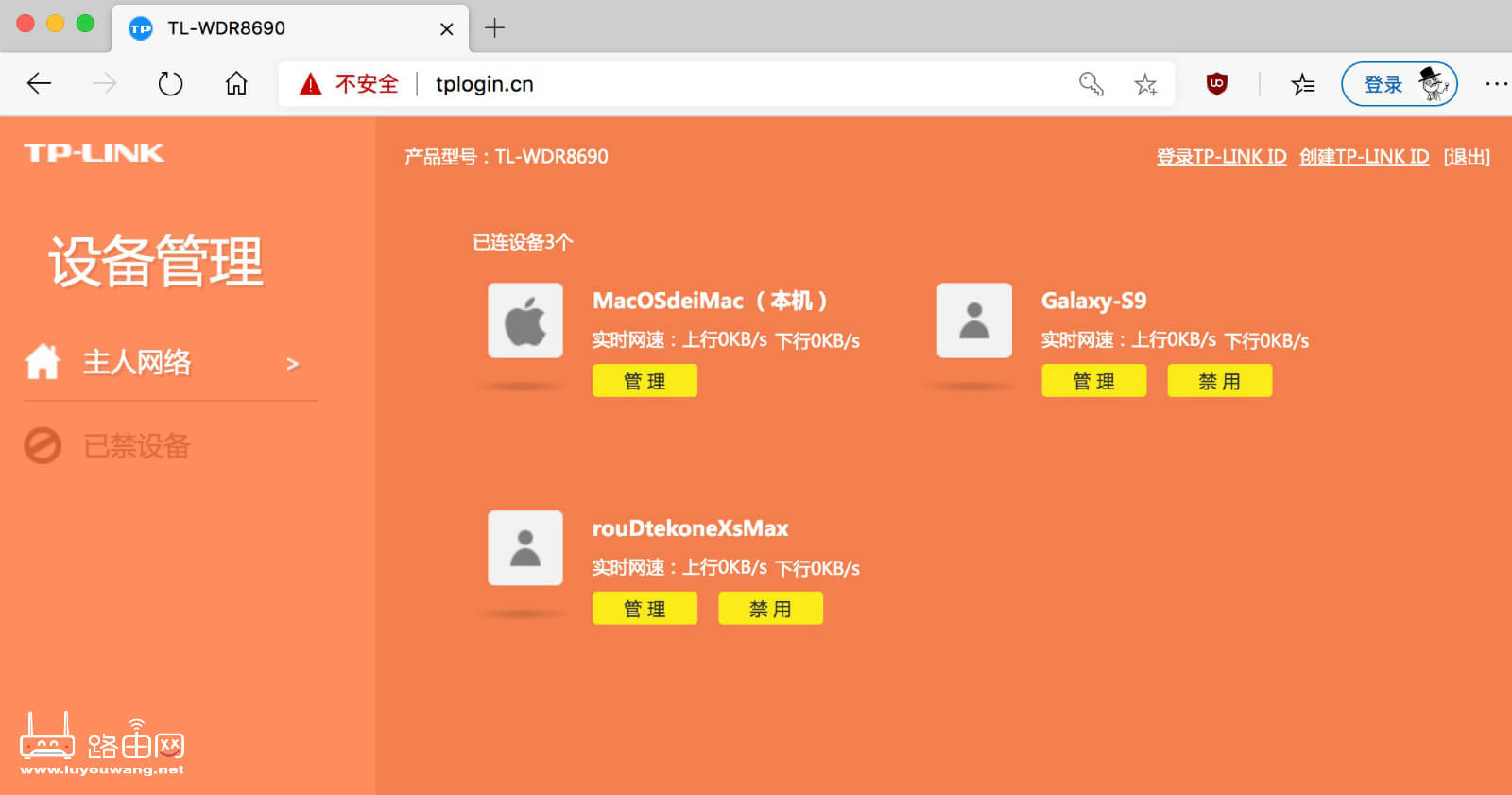The image size is (1512, 795).
Task: Click the network speed text under rouDtekoneXsMax
Action: pos(726,568)
